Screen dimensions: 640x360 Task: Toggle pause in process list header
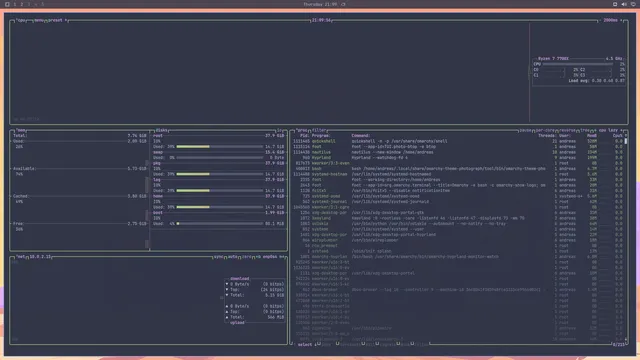pyautogui.click(x=525, y=131)
